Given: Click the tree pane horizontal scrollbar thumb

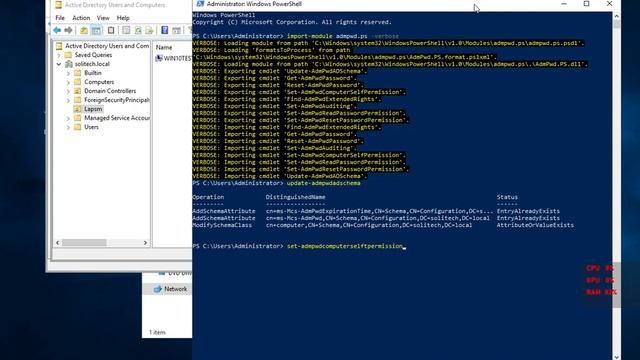Looking at the screenshot, I should [84, 242].
